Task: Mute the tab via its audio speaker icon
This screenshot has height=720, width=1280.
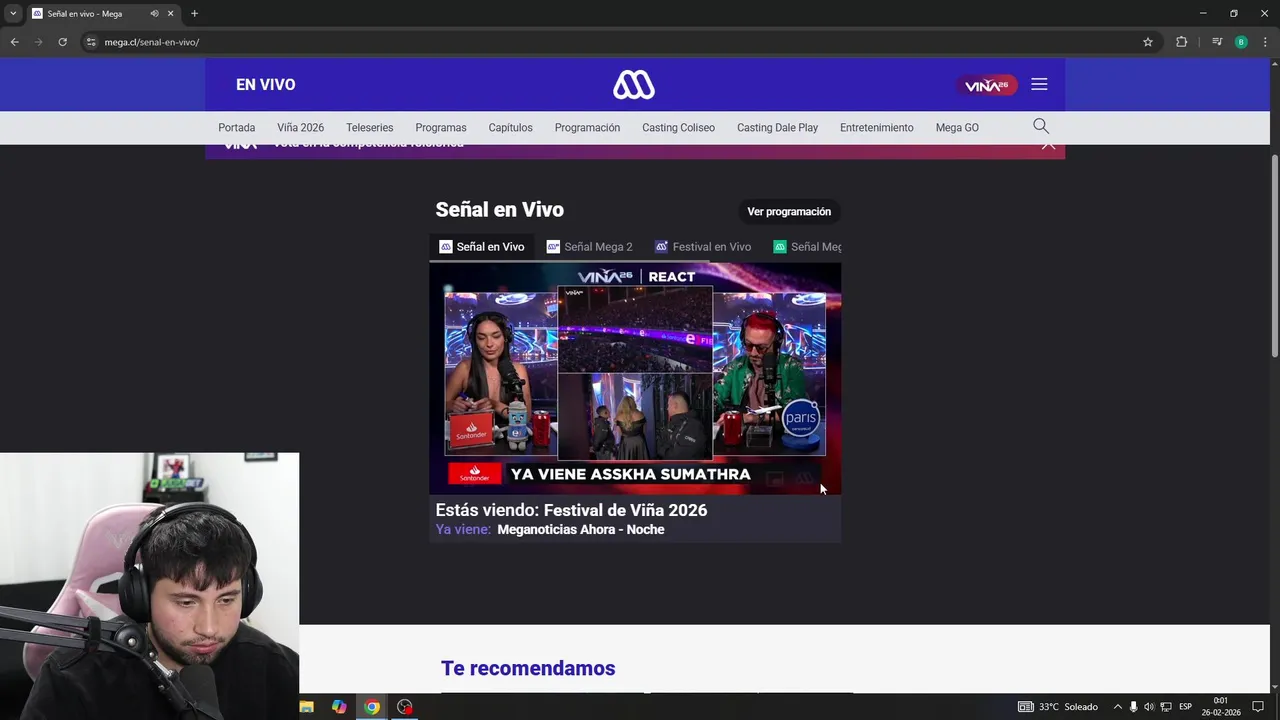Action: click(154, 14)
